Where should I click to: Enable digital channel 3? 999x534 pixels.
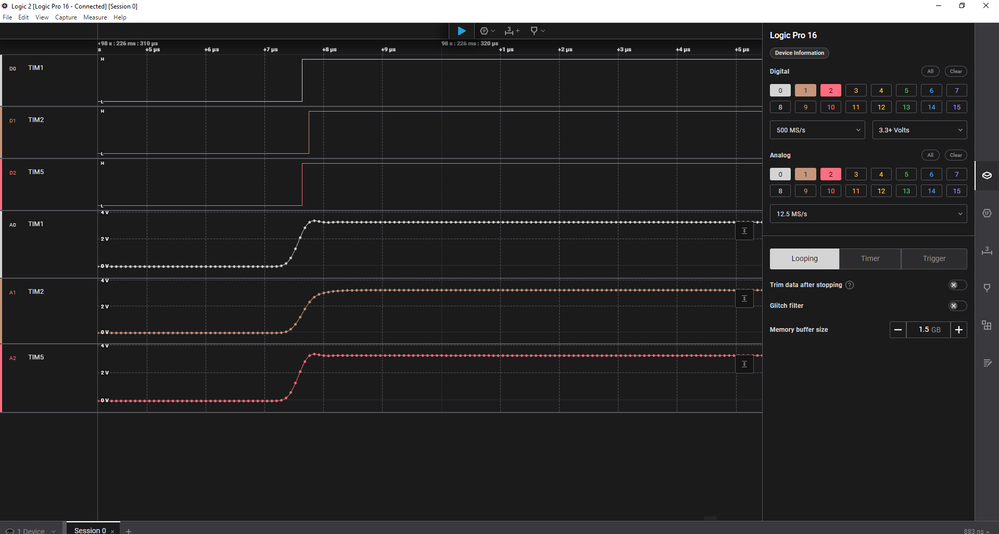(856, 90)
